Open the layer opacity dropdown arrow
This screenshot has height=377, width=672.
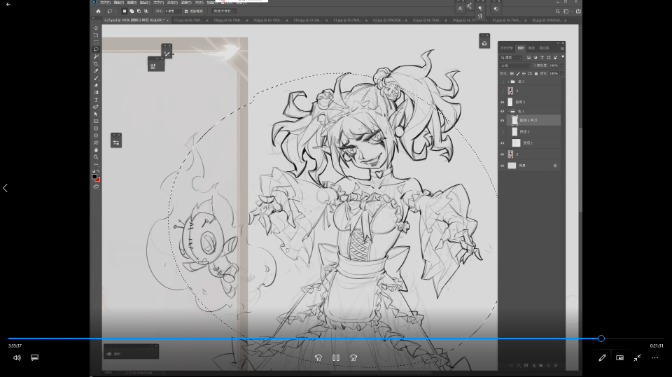pos(561,66)
